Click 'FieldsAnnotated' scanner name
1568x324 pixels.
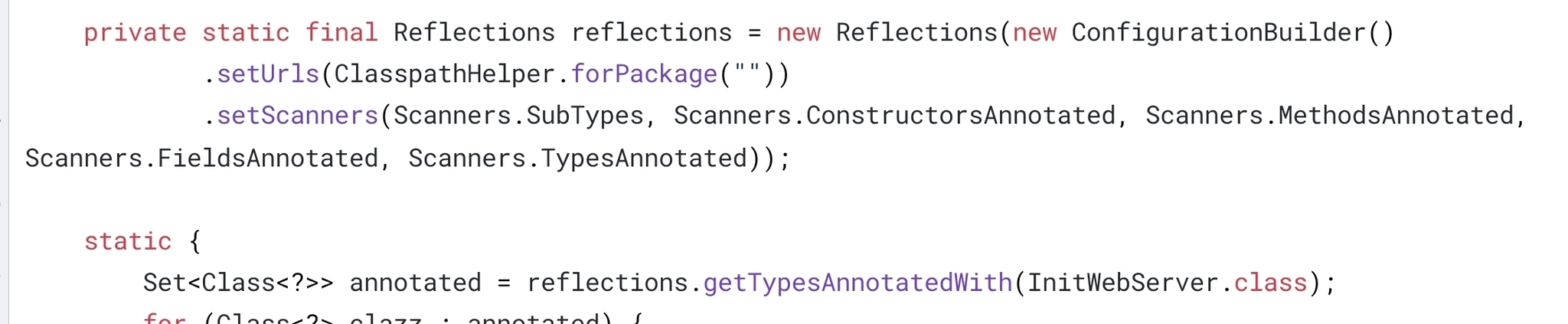(x=268, y=159)
